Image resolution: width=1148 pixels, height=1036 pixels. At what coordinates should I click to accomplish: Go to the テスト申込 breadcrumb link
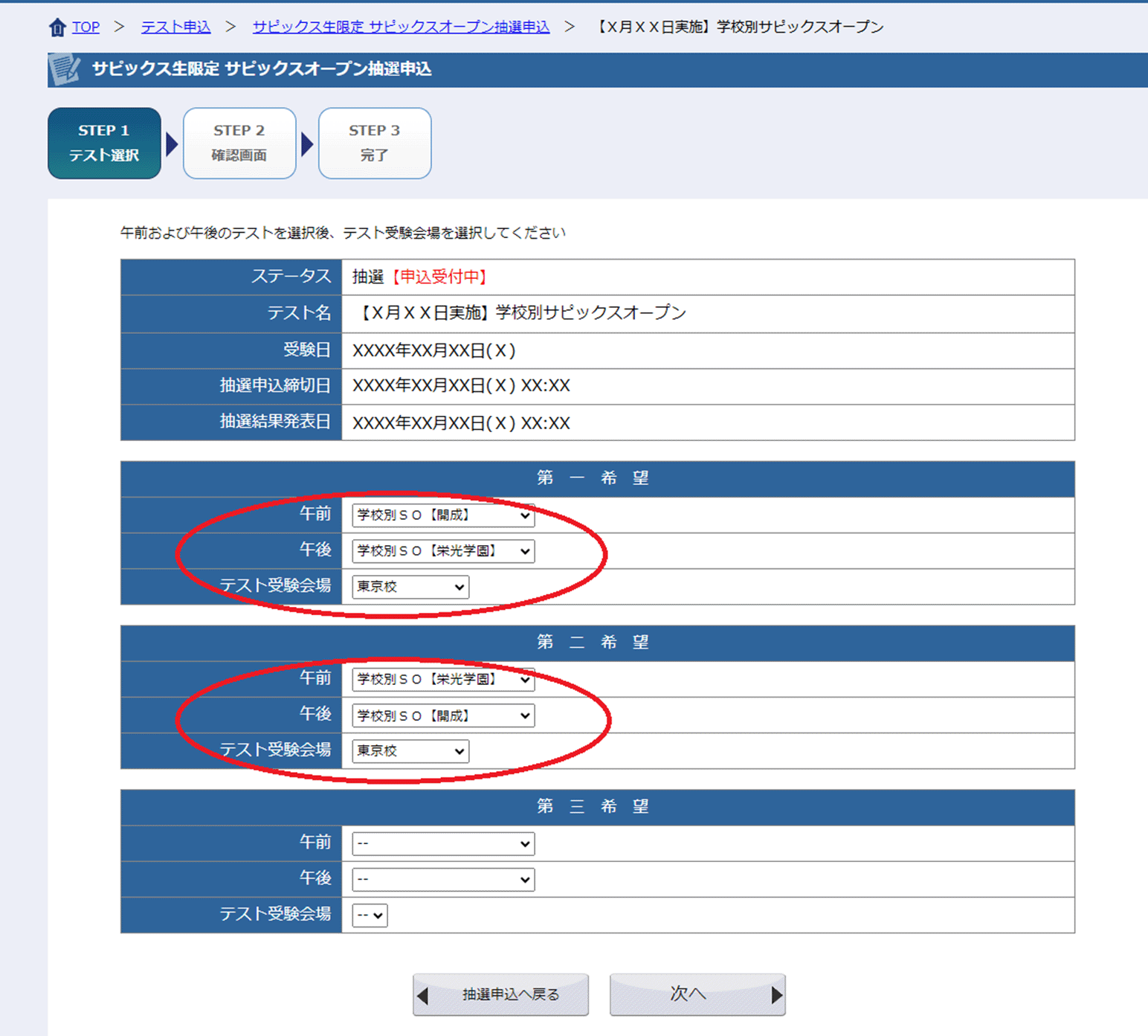point(175,28)
